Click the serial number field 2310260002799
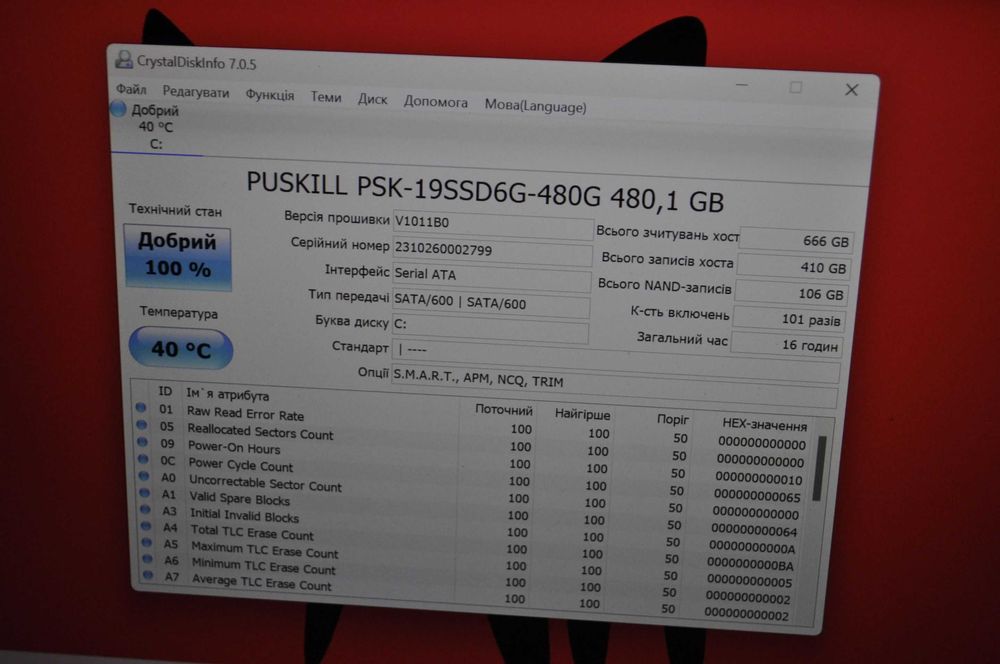This screenshot has height=664, width=1000. [x=492, y=251]
